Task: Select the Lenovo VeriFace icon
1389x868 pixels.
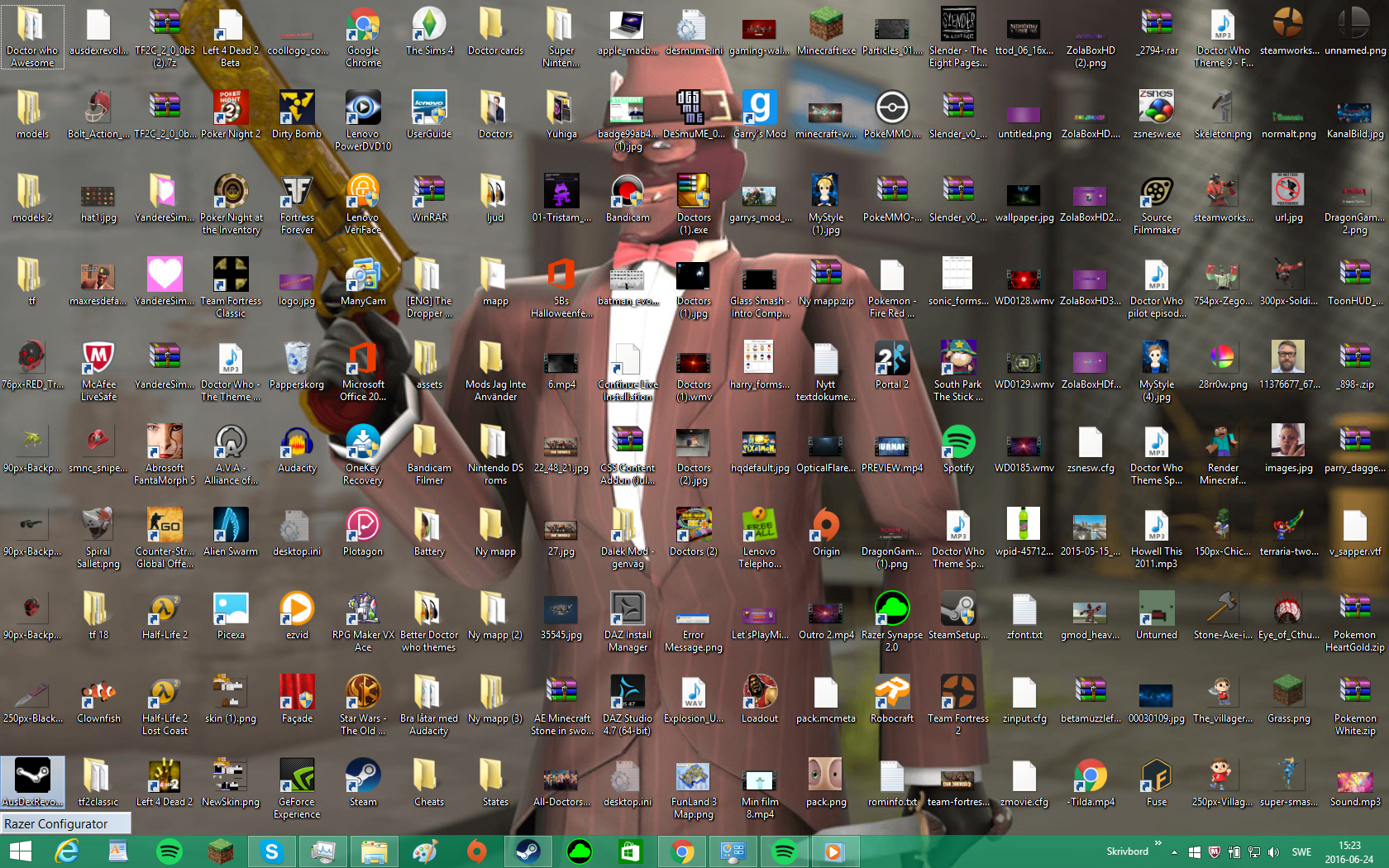Action: pos(363,204)
